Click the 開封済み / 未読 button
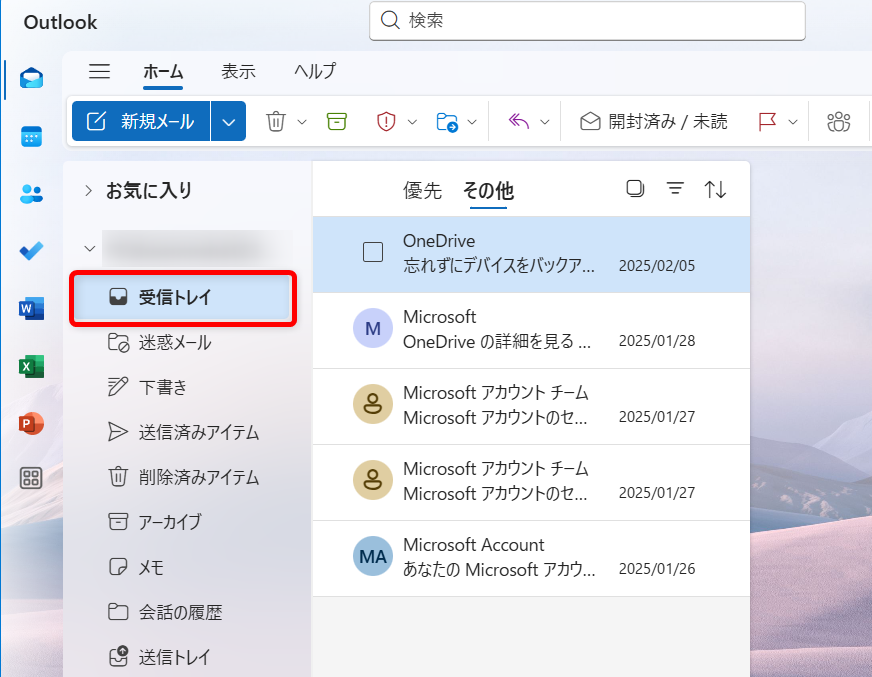 pos(654,121)
